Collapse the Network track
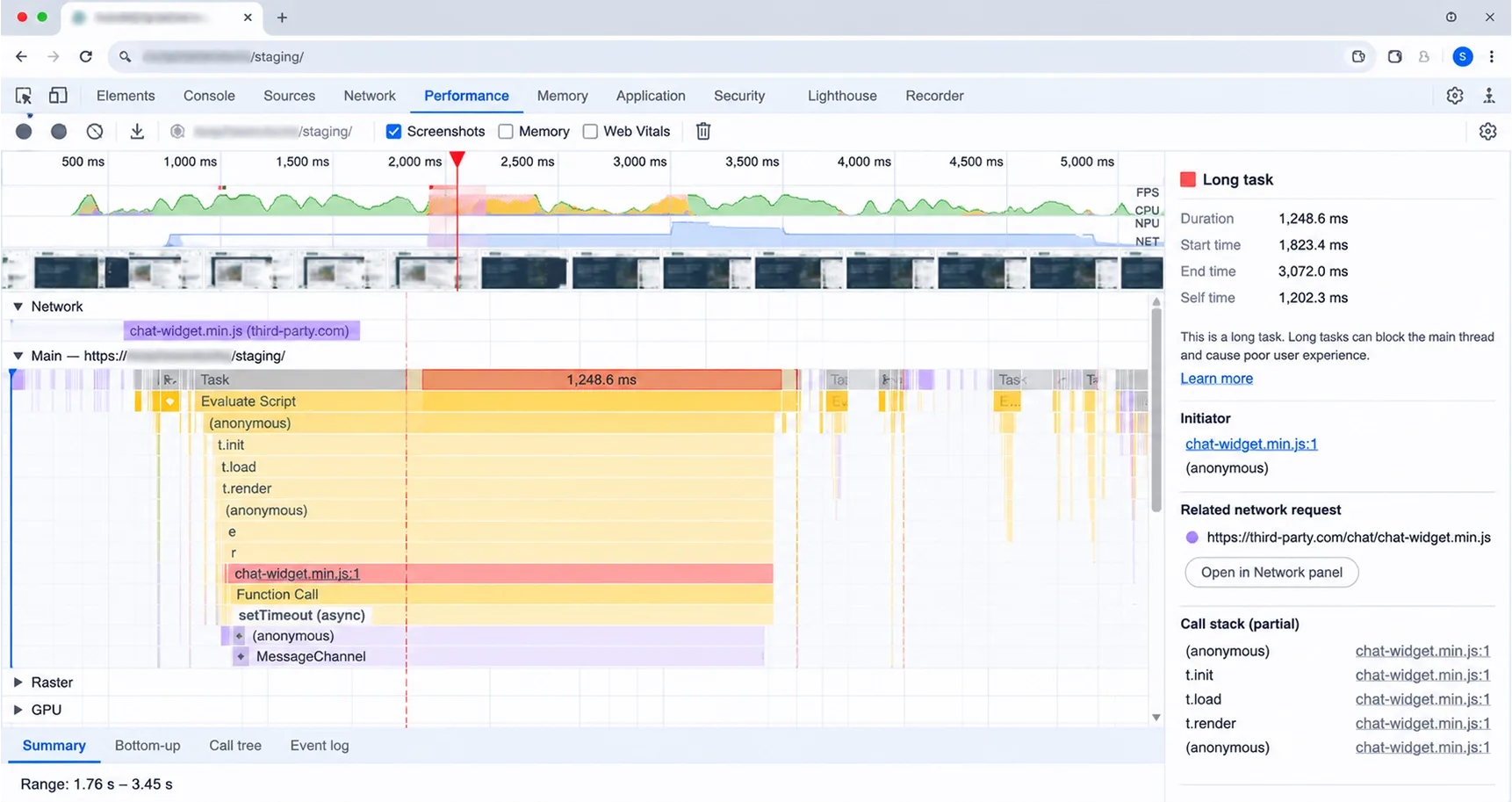Screen dimensions: 1512x802 pos(18,307)
